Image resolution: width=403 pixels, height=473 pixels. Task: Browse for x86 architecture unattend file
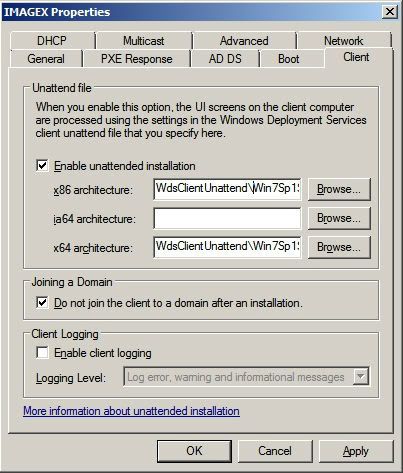[x=339, y=189]
